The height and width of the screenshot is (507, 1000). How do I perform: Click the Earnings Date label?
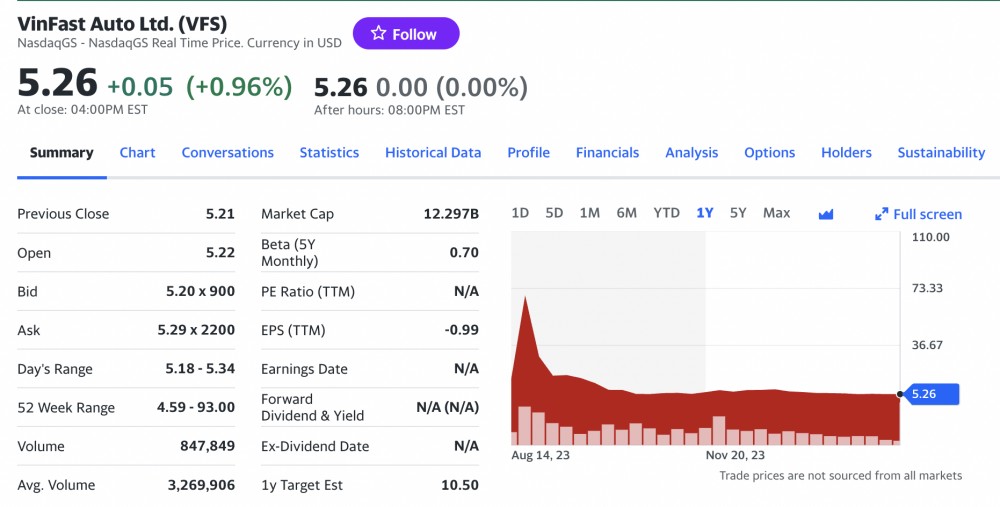pos(304,369)
